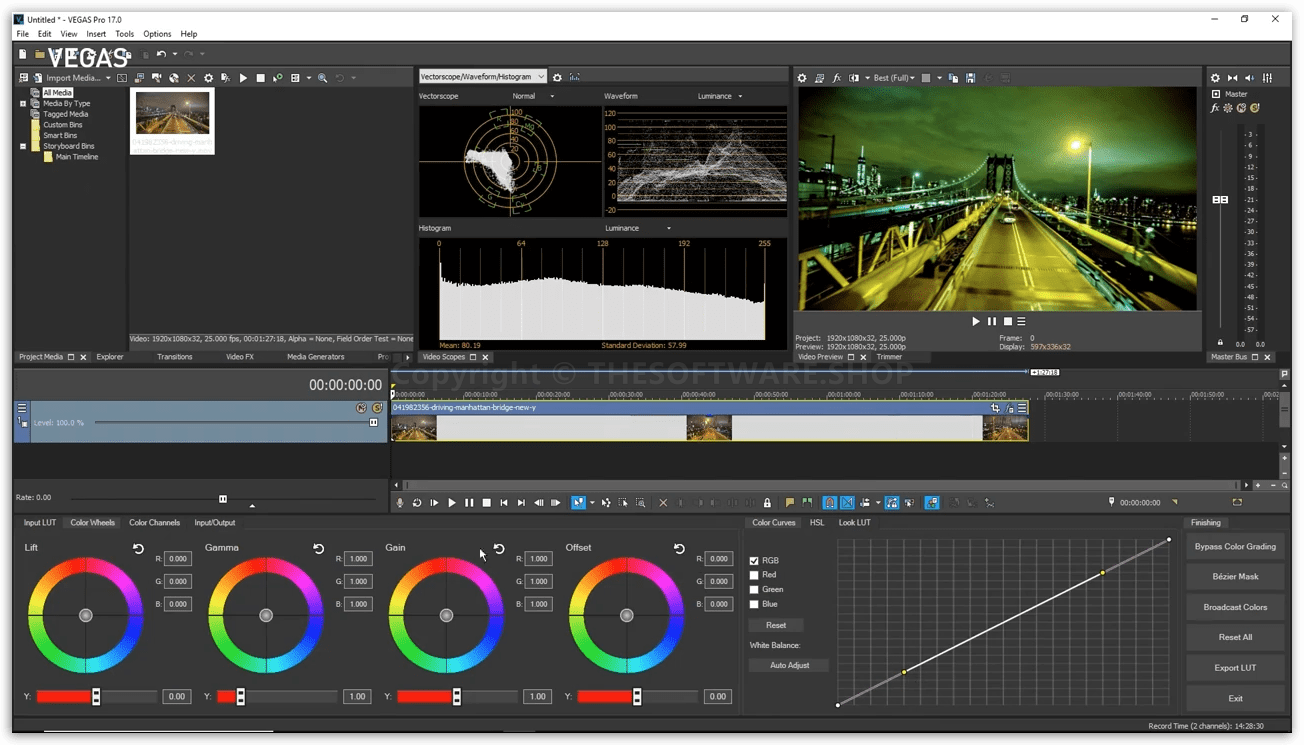
Task: Open the Vectorscope/Waveform/Histogram dropdown
Action: tap(482, 76)
